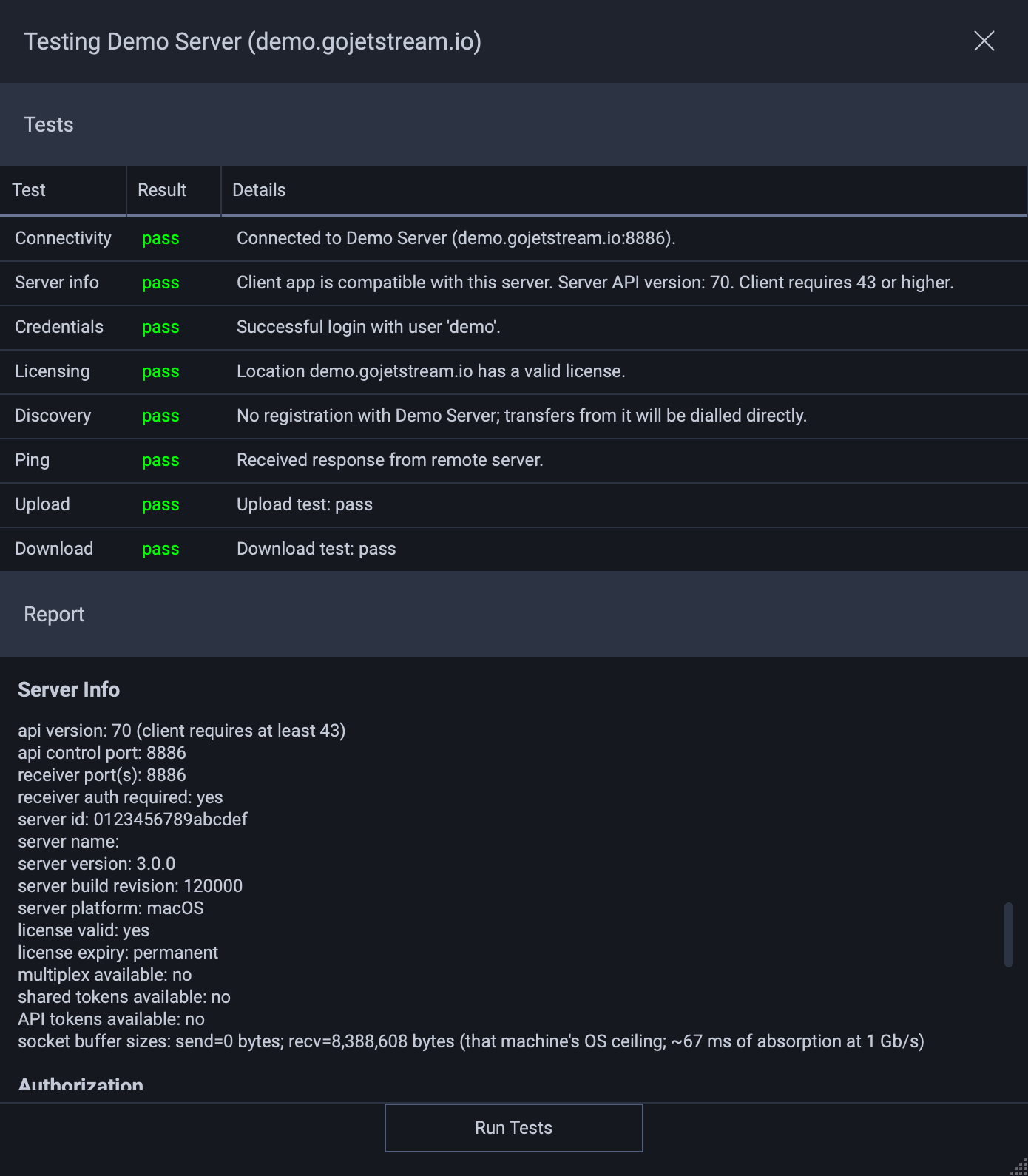Image resolution: width=1028 pixels, height=1176 pixels.
Task: Select the Ping test row label
Action: (33, 460)
